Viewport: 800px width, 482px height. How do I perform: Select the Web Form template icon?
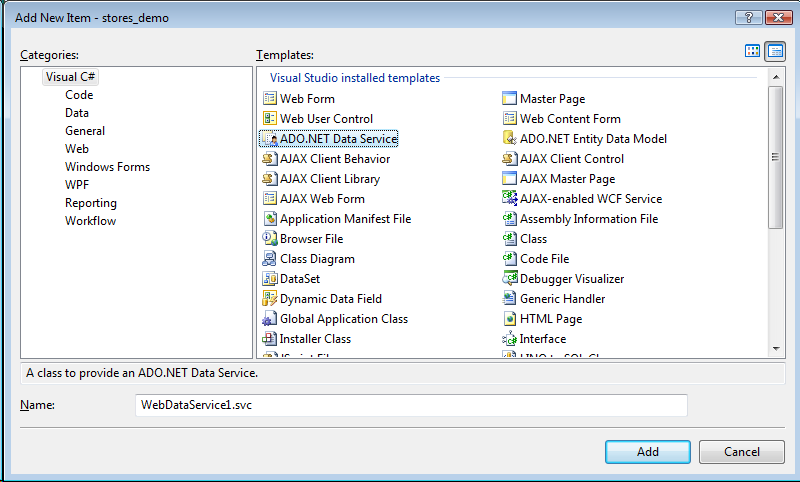269,99
